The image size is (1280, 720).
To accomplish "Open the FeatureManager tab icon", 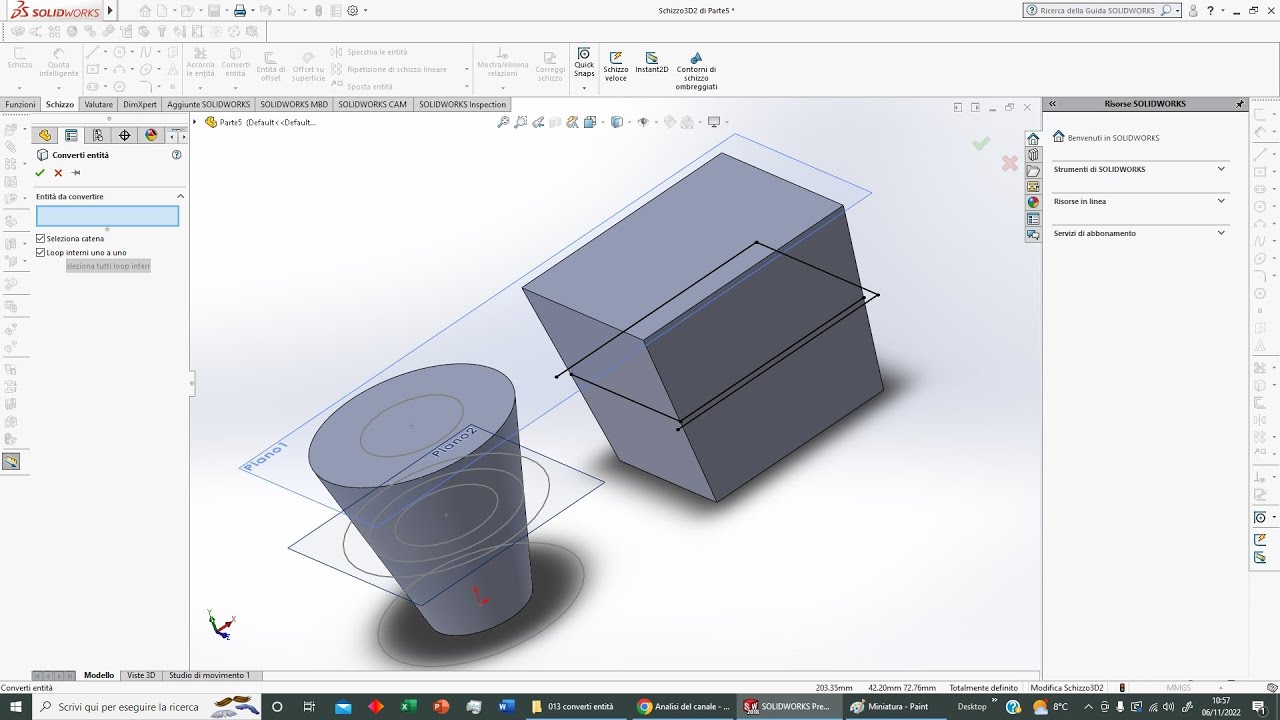I will [x=44, y=136].
